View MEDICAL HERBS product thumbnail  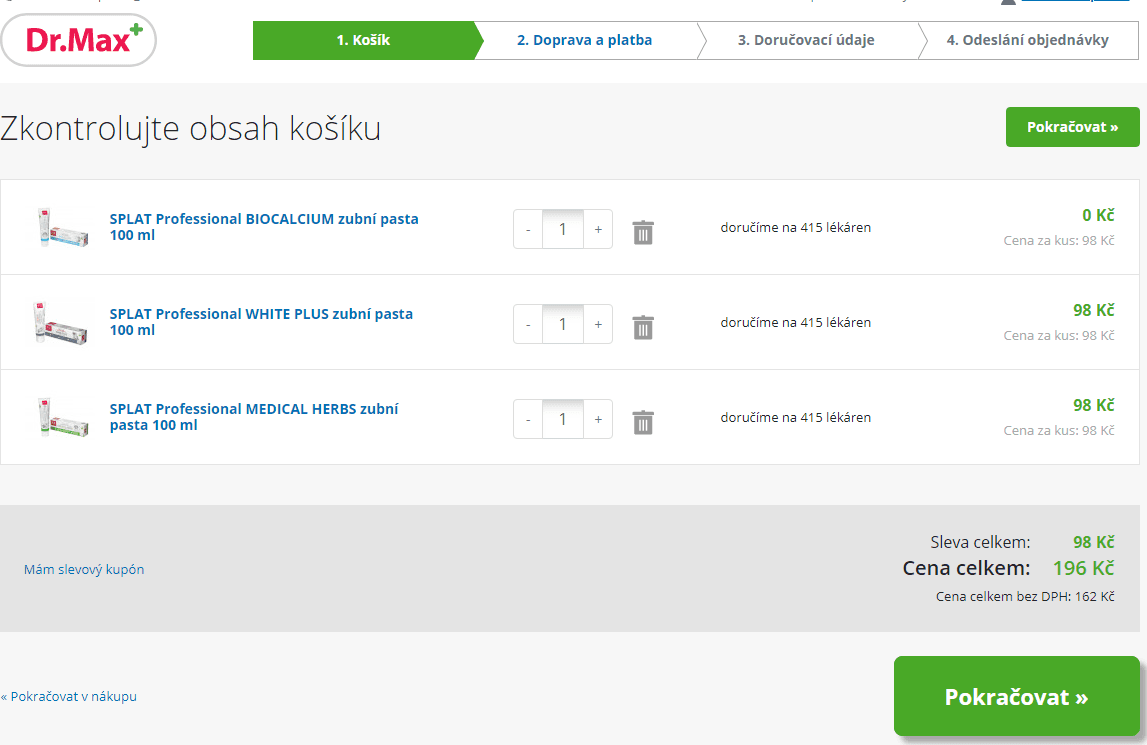coord(62,418)
